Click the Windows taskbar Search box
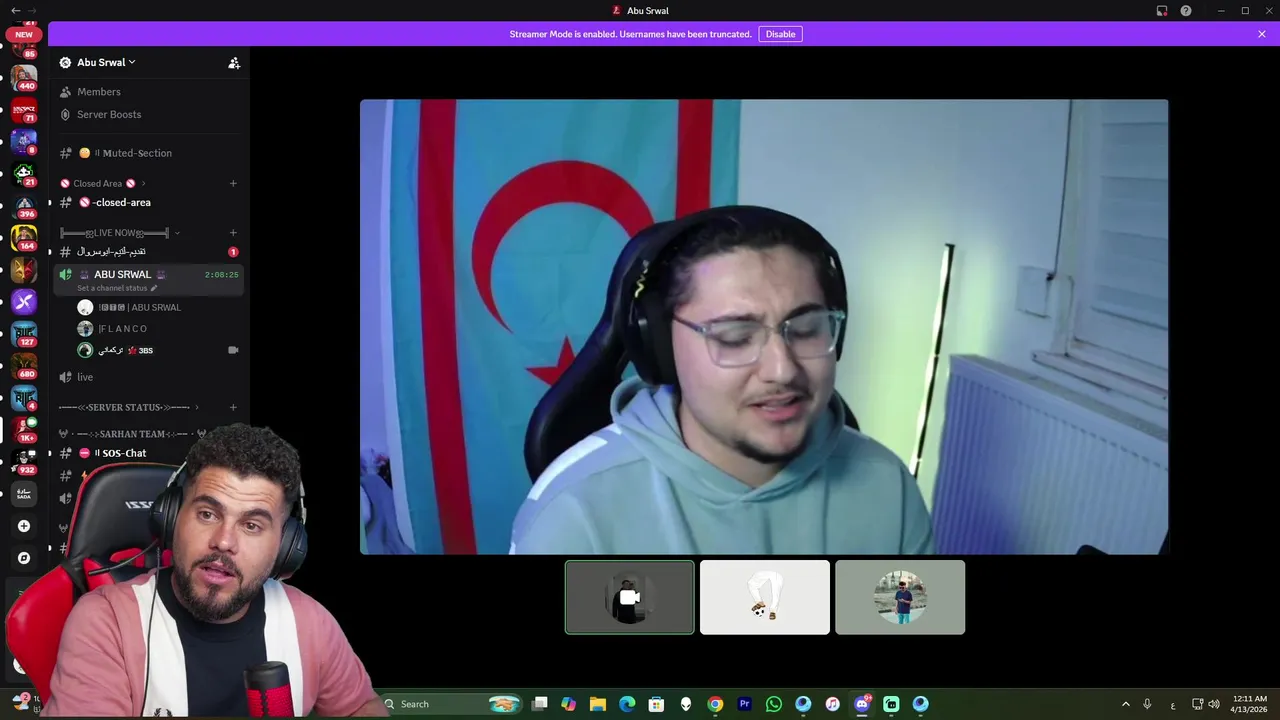The width and height of the screenshot is (1280, 720). pos(453,704)
